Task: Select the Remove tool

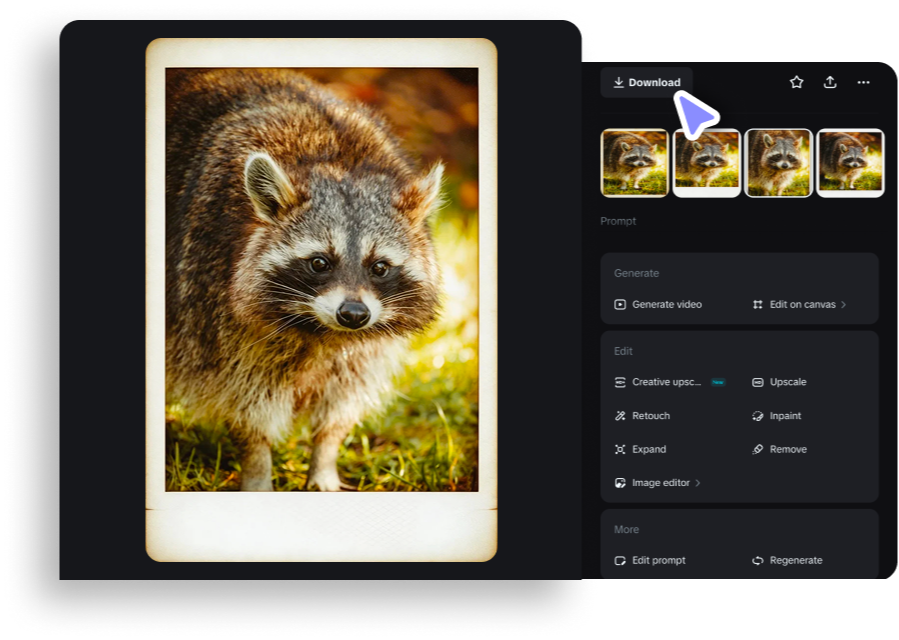Action: 782,449
